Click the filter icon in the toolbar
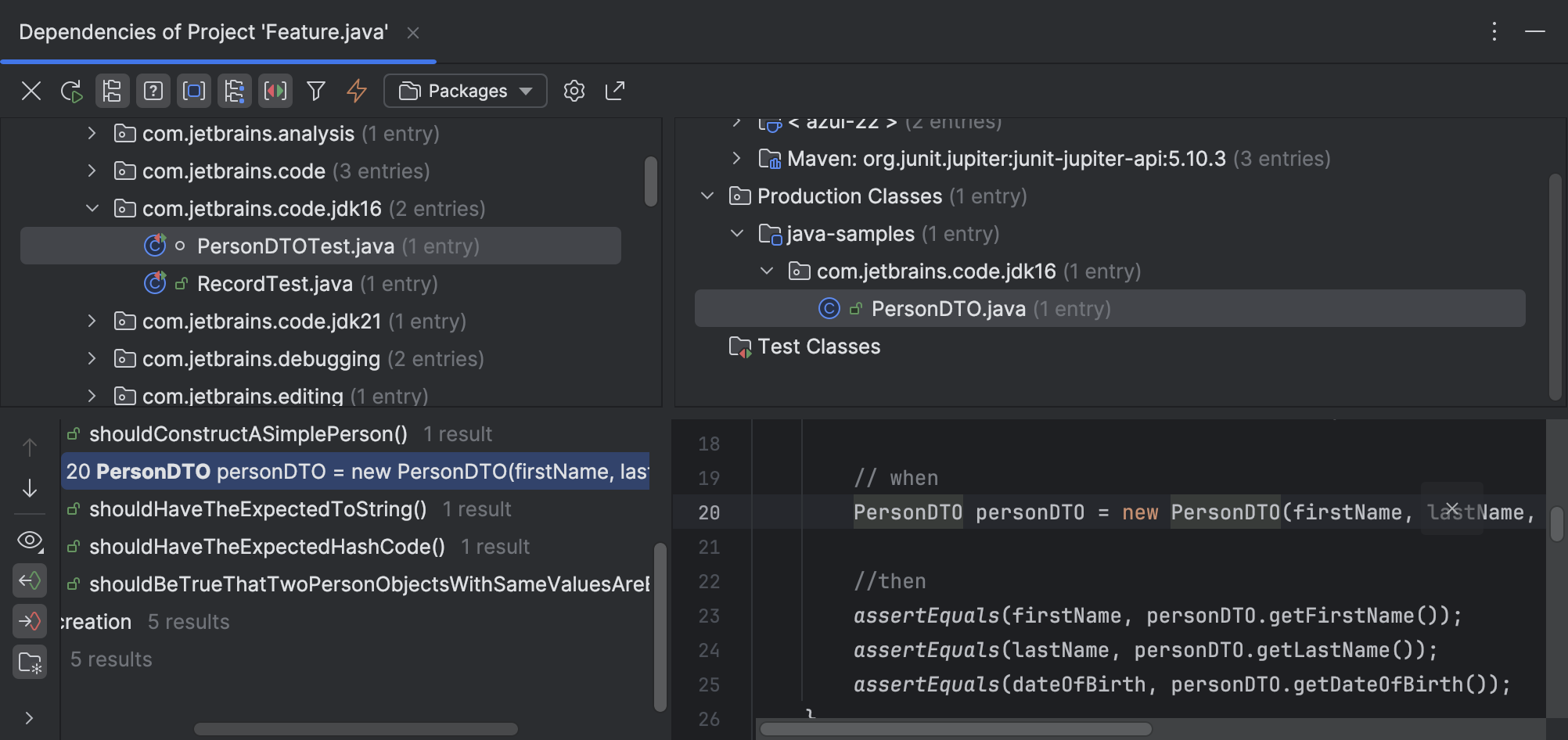The image size is (1568, 740). pyautogui.click(x=315, y=91)
